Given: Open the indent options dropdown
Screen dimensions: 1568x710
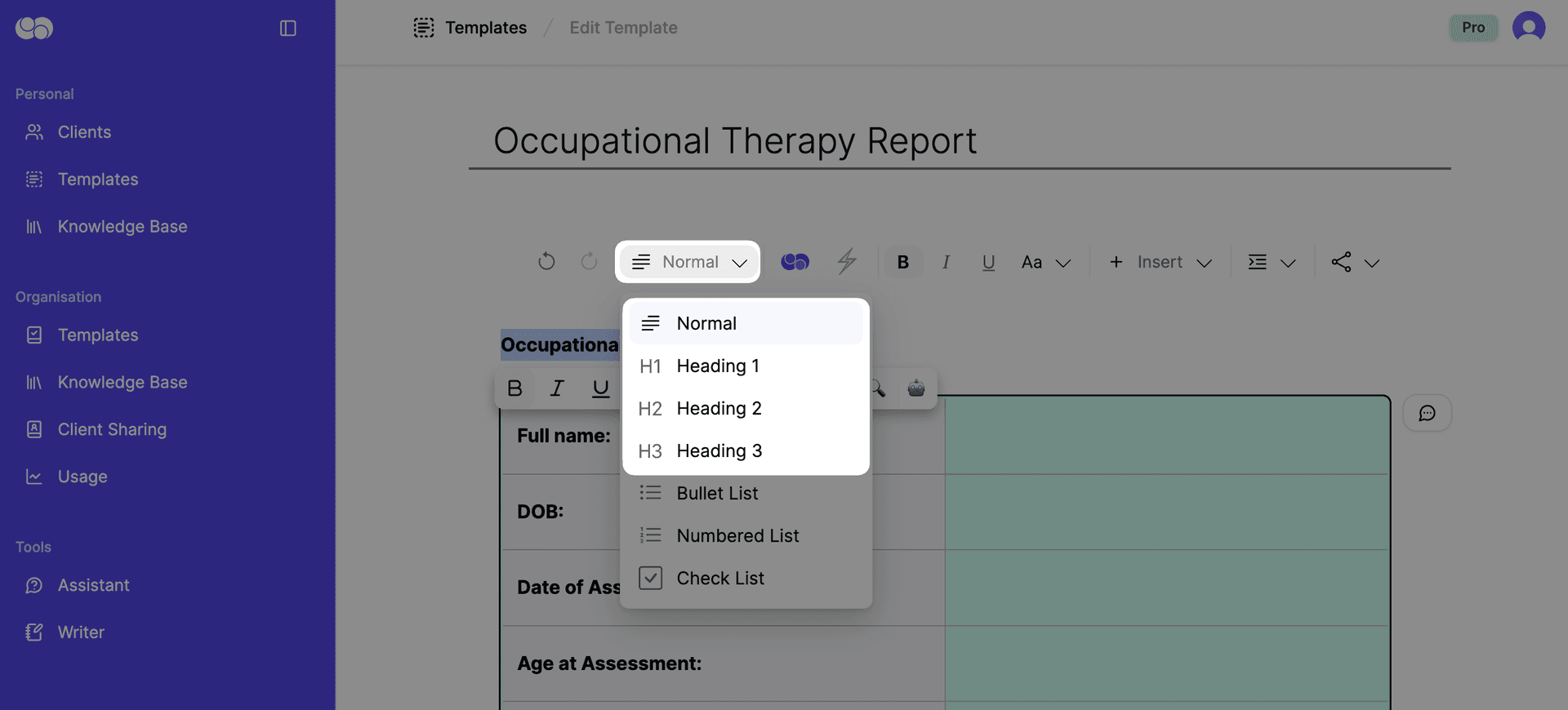Looking at the screenshot, I should pos(1272,262).
